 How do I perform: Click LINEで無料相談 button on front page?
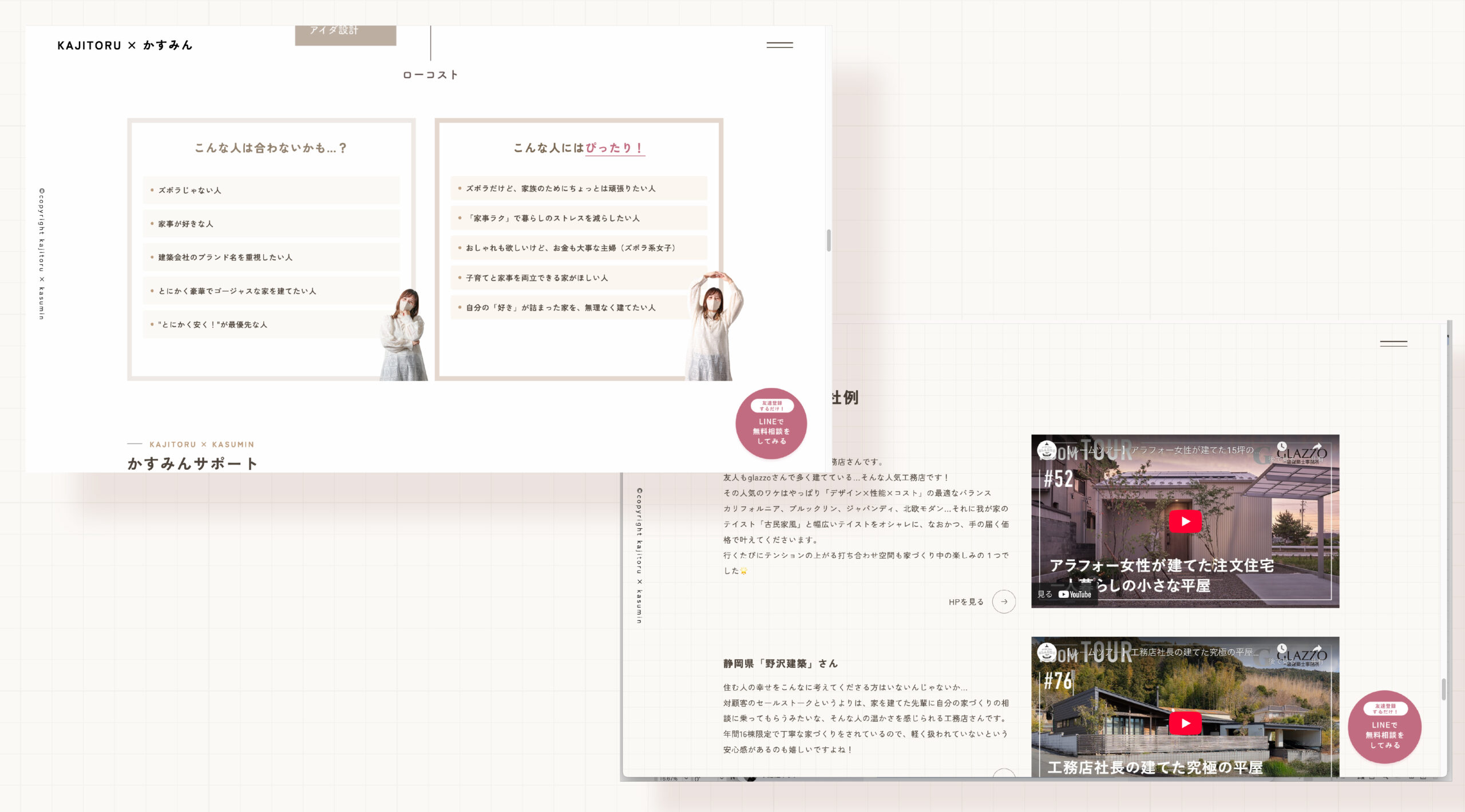coord(771,424)
